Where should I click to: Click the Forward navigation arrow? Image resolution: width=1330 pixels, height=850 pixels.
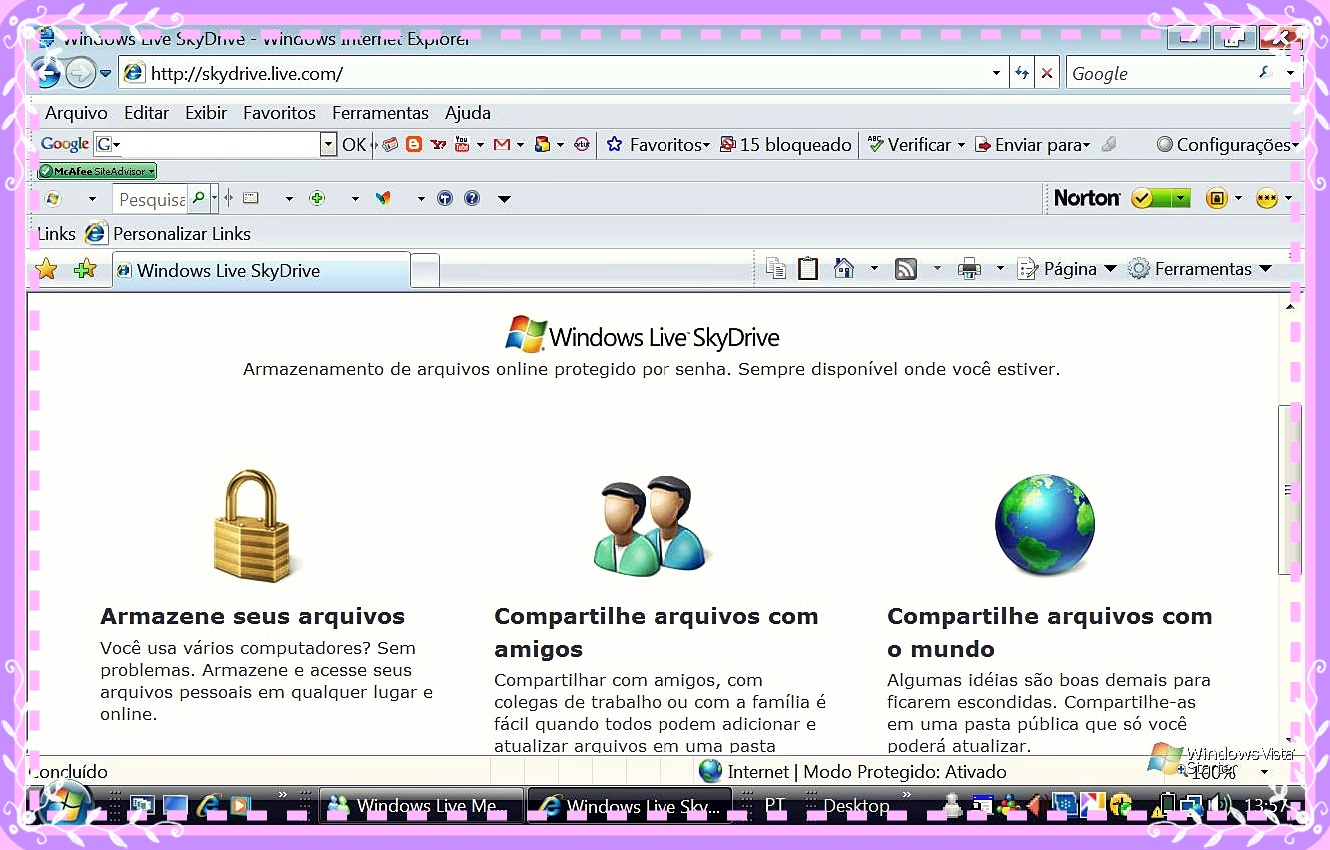pos(80,73)
